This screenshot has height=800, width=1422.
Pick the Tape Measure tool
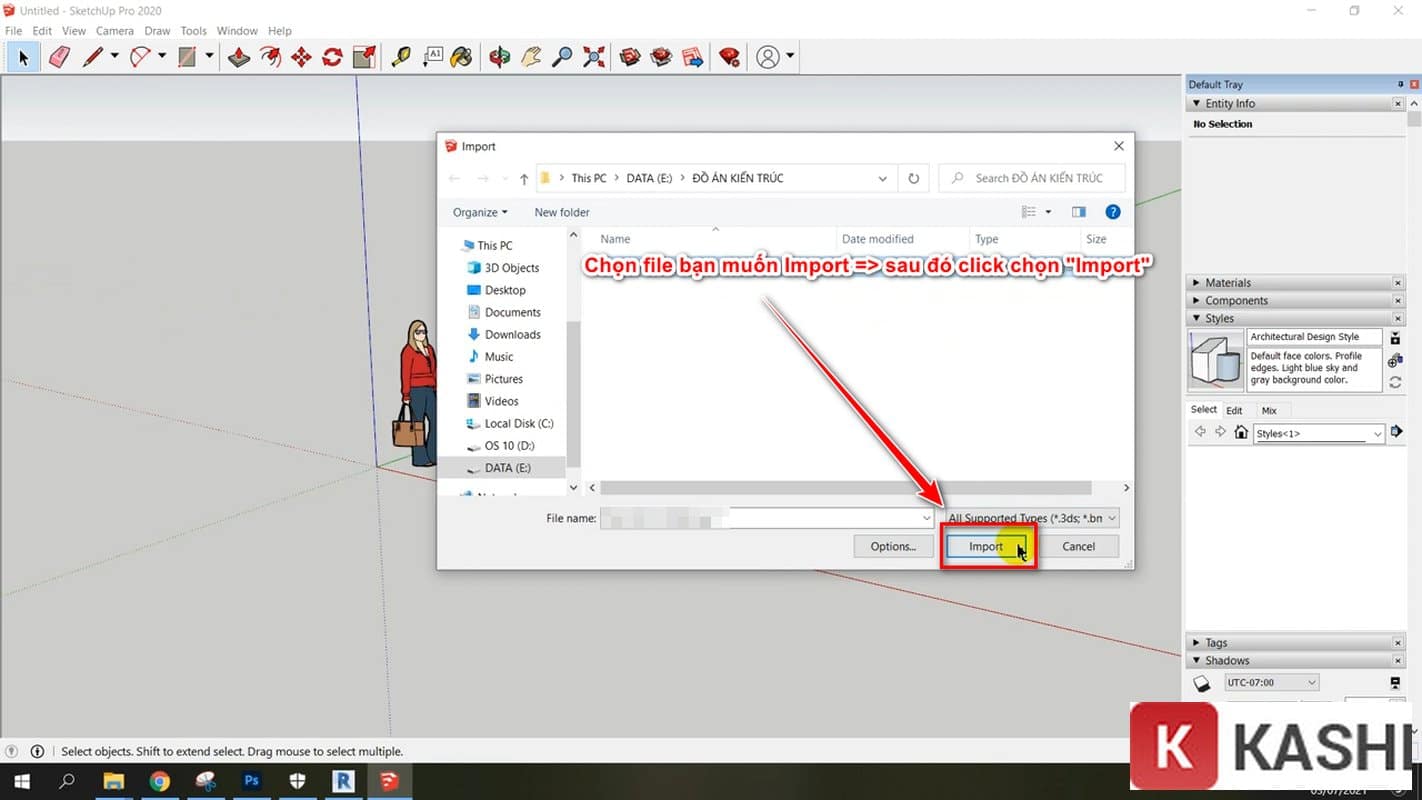(x=401, y=57)
